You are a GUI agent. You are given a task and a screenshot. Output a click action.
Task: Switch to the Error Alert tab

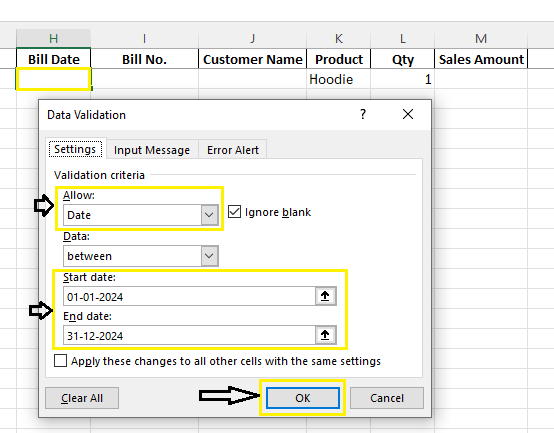click(x=233, y=150)
